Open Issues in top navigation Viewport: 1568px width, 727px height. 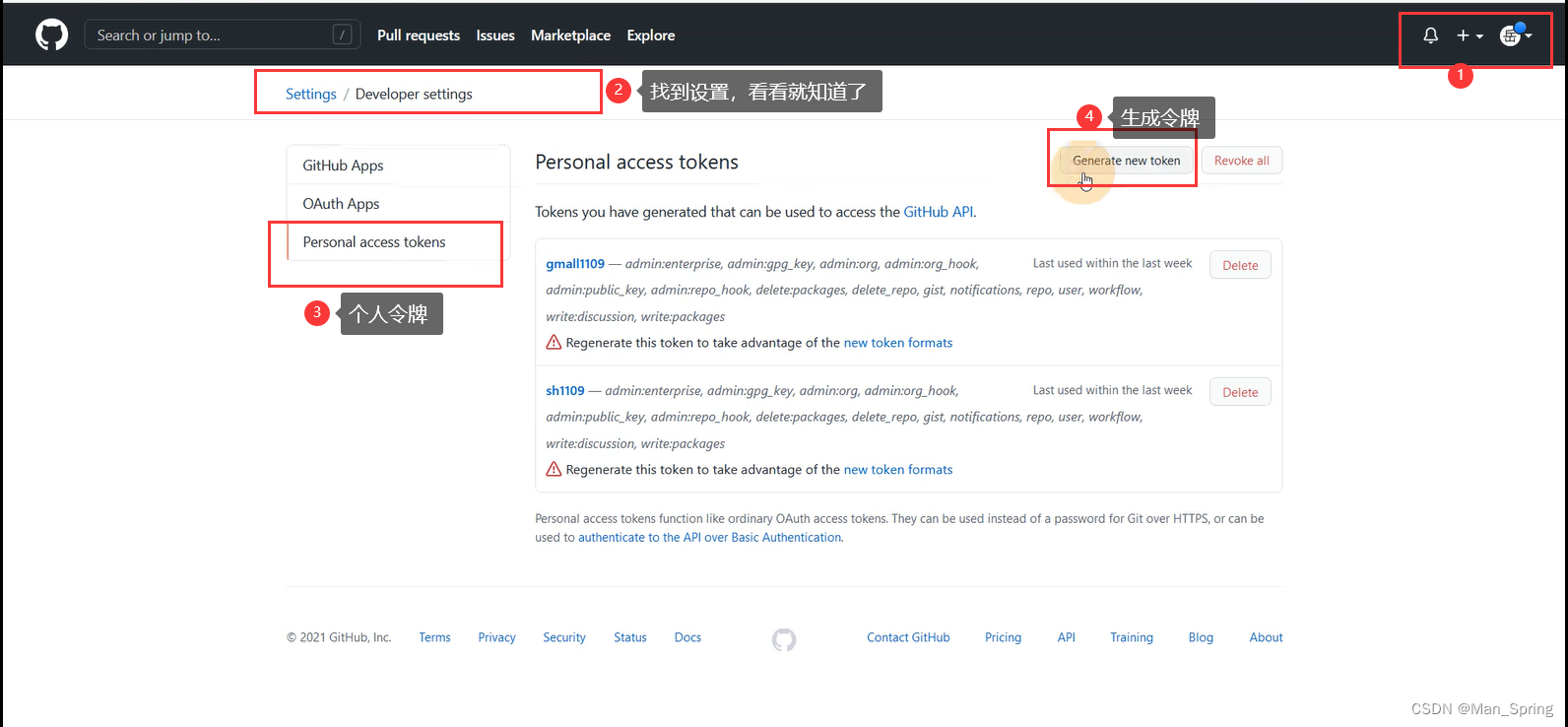click(495, 35)
